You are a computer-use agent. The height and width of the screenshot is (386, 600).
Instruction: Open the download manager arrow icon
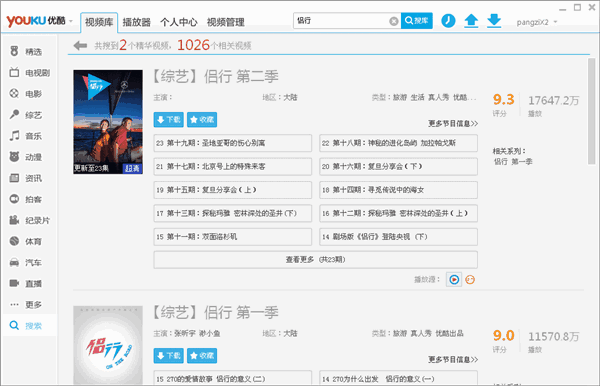pyautogui.click(x=494, y=21)
